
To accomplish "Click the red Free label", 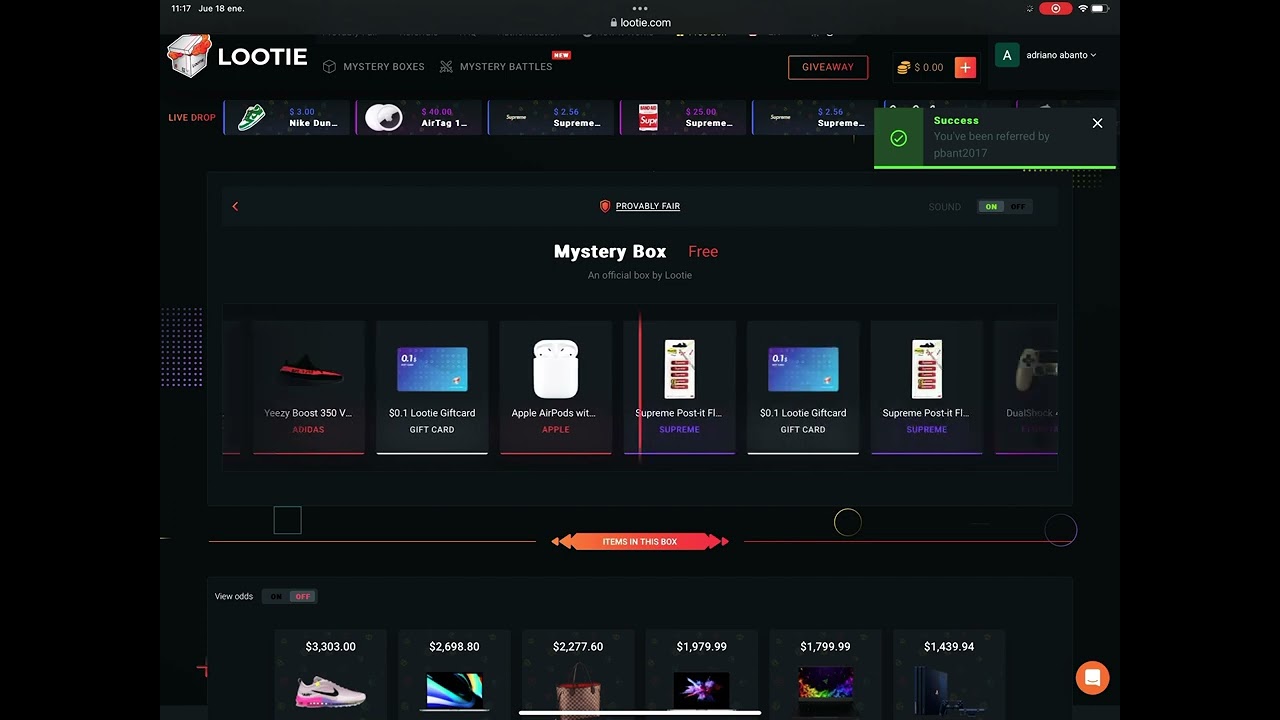I will click(703, 251).
